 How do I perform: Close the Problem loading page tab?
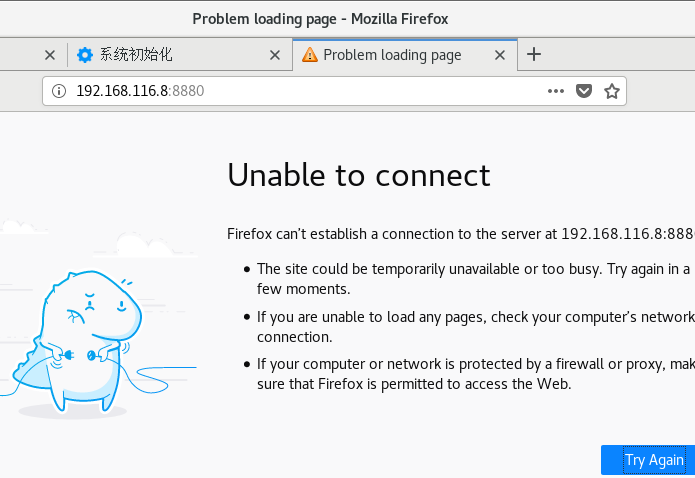(x=501, y=55)
